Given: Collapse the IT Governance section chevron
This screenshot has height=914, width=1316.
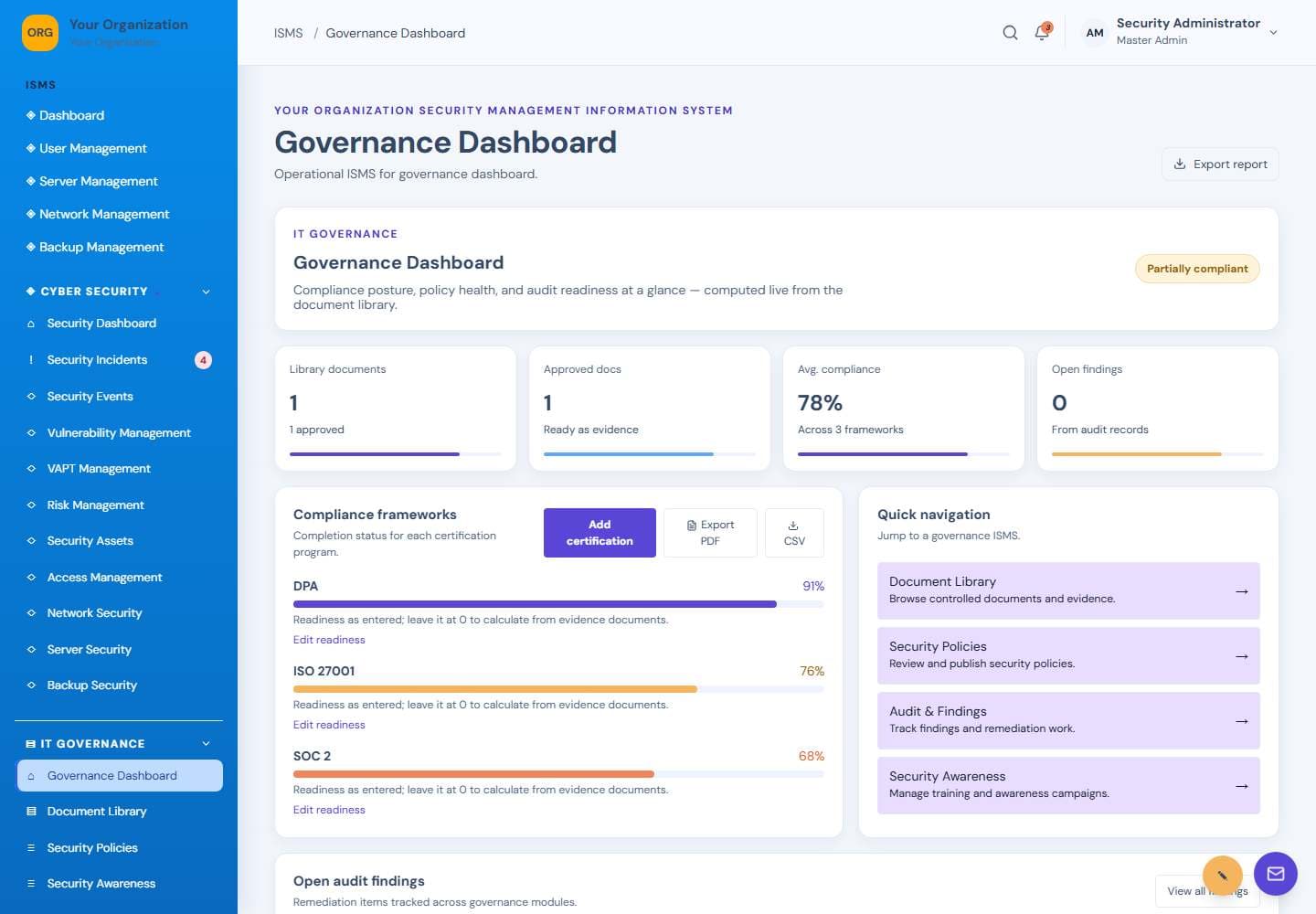Looking at the screenshot, I should [x=206, y=744].
